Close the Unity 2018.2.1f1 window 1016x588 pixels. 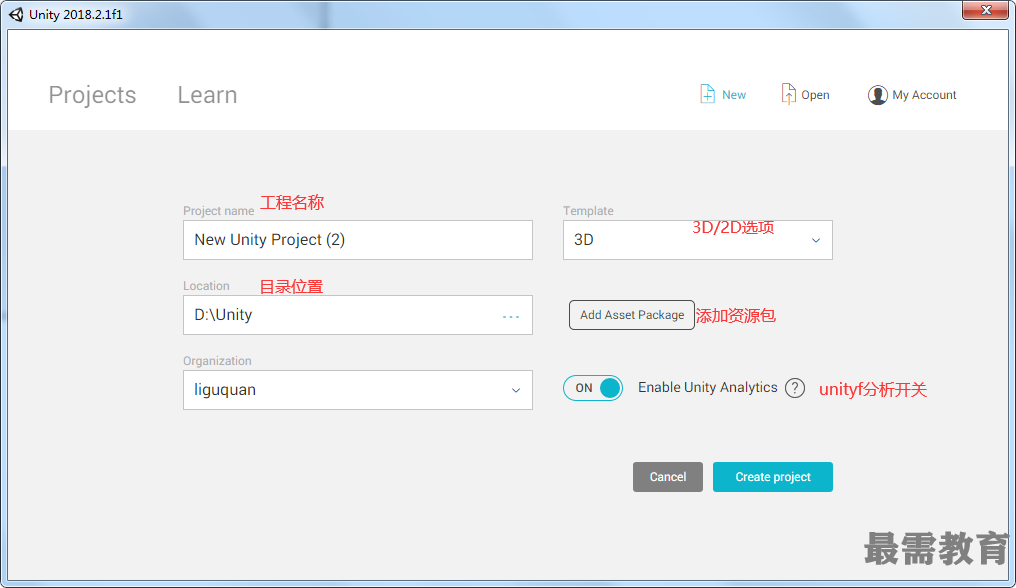click(x=986, y=10)
